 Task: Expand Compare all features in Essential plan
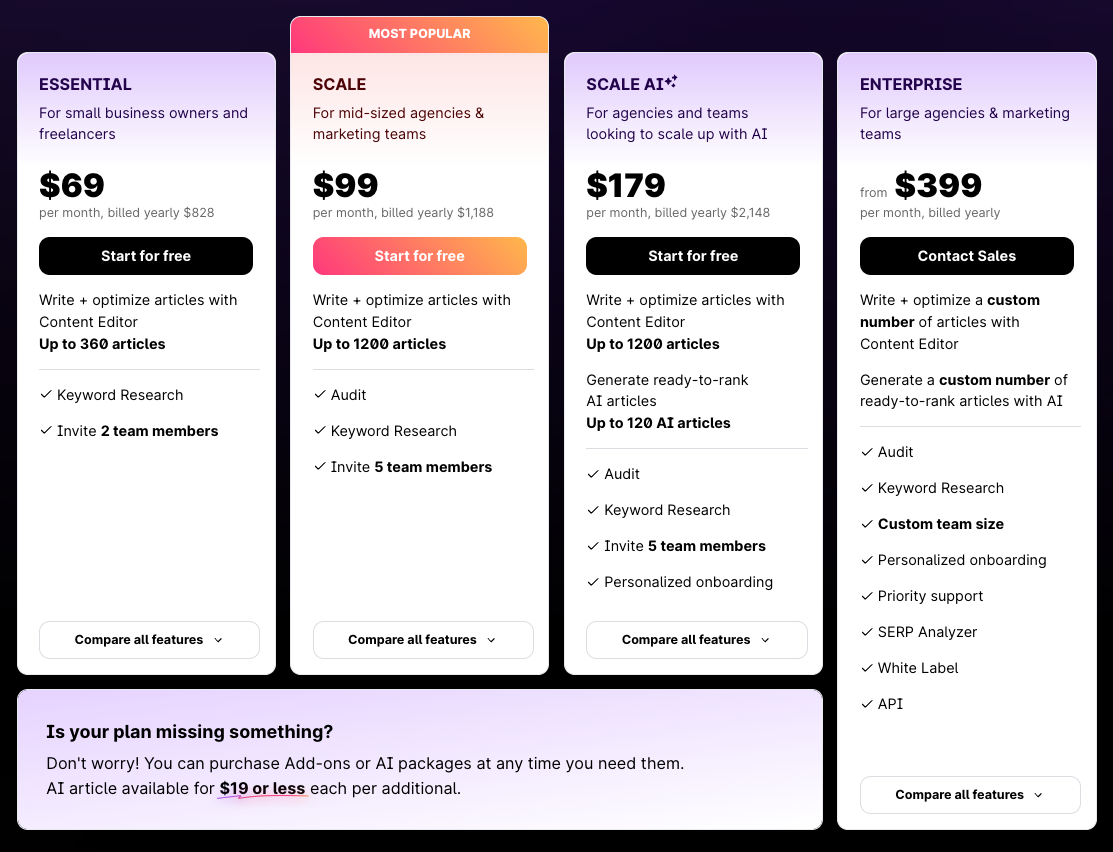(x=149, y=640)
